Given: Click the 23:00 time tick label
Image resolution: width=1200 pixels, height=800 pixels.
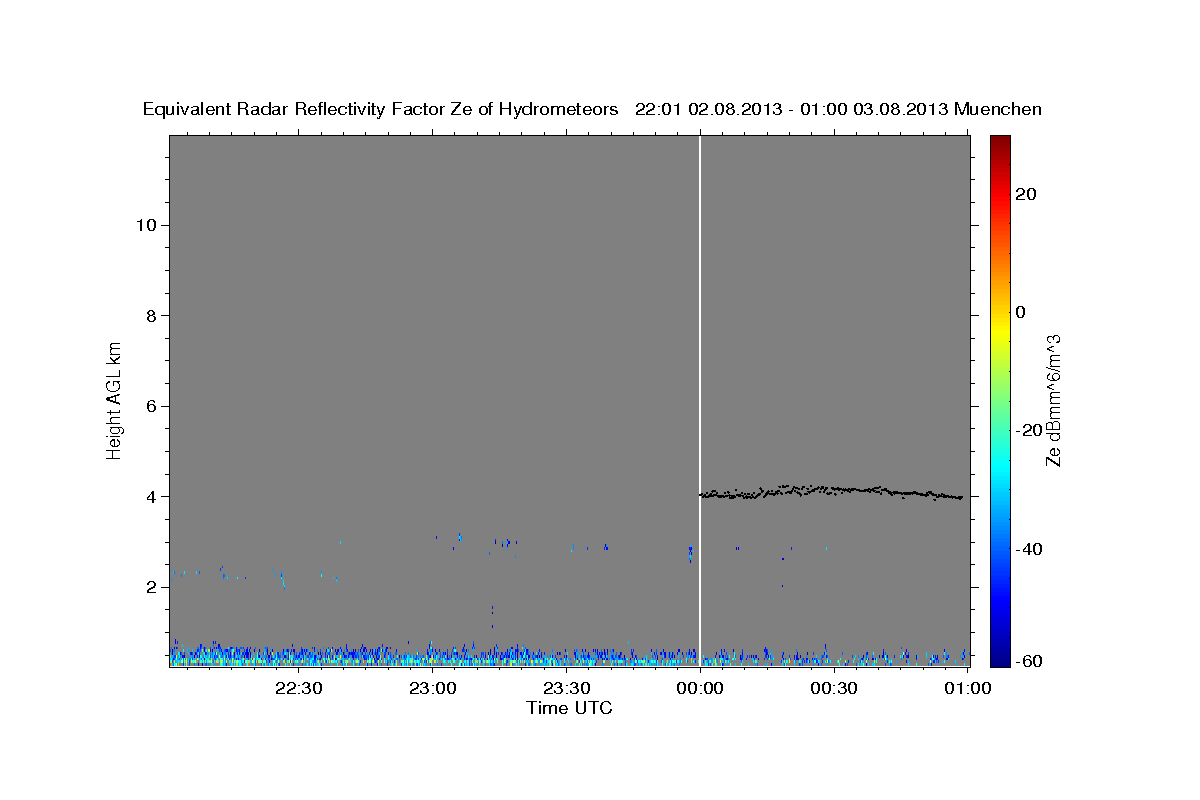Looking at the screenshot, I should click(432, 689).
